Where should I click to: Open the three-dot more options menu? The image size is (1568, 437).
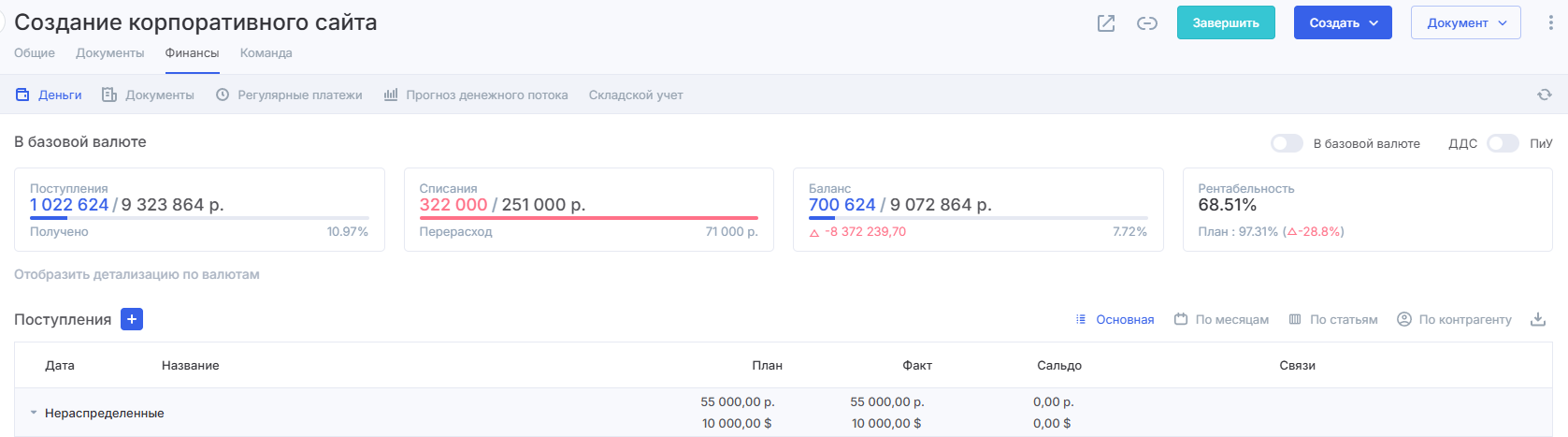tap(1550, 23)
